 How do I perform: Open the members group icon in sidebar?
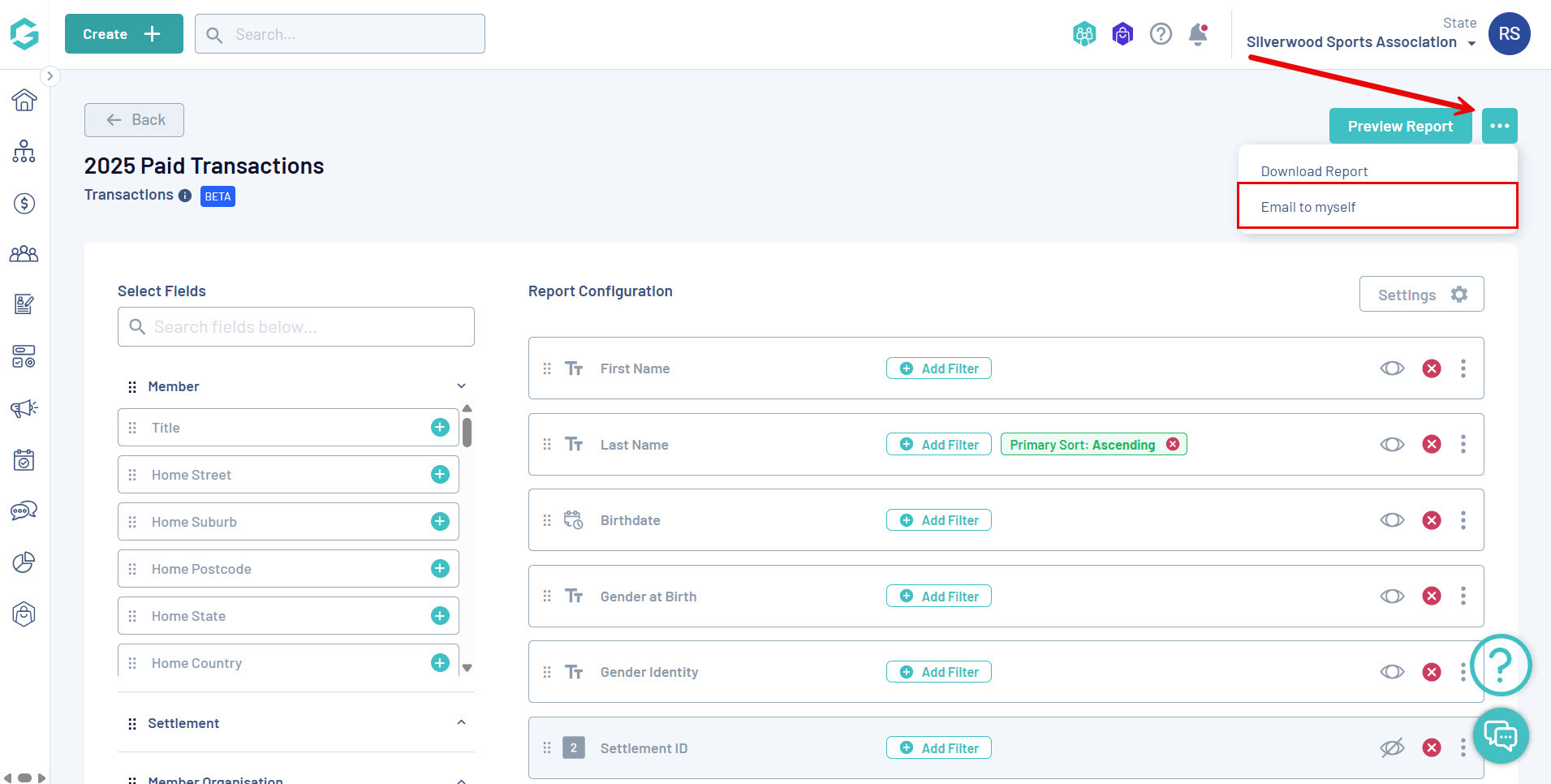(24, 254)
